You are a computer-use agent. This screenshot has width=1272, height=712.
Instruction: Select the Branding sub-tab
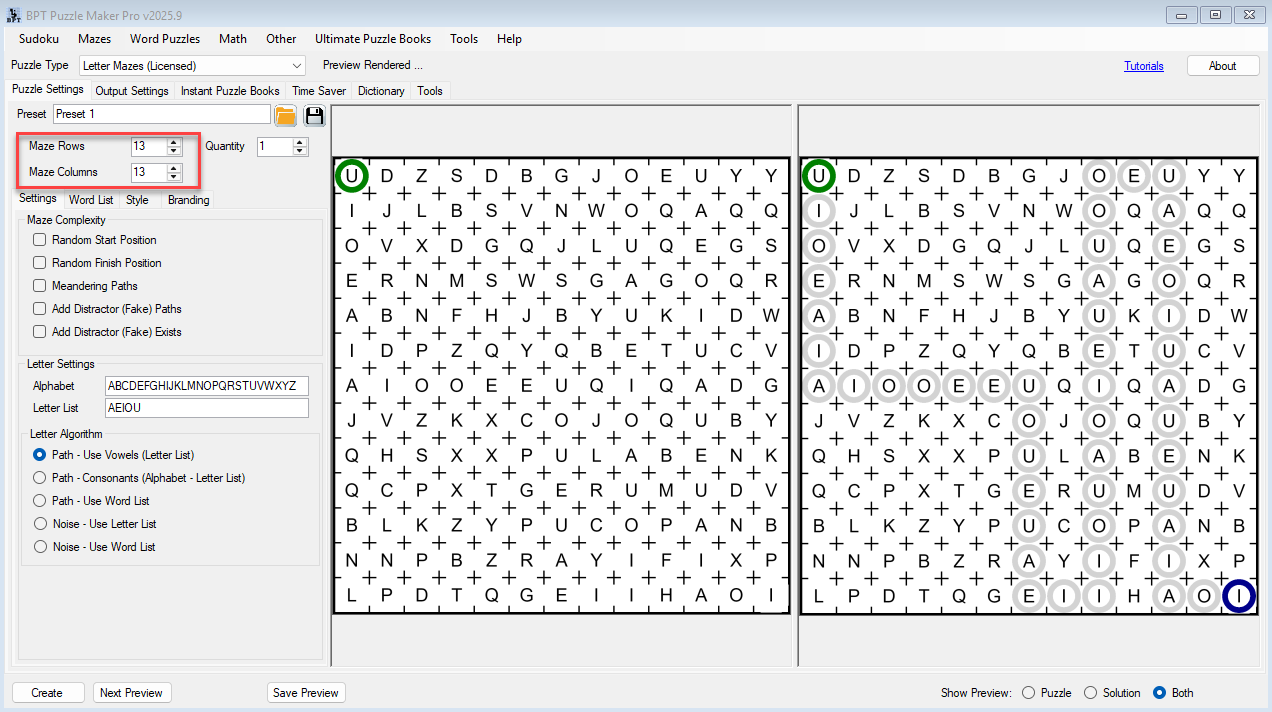[188, 200]
